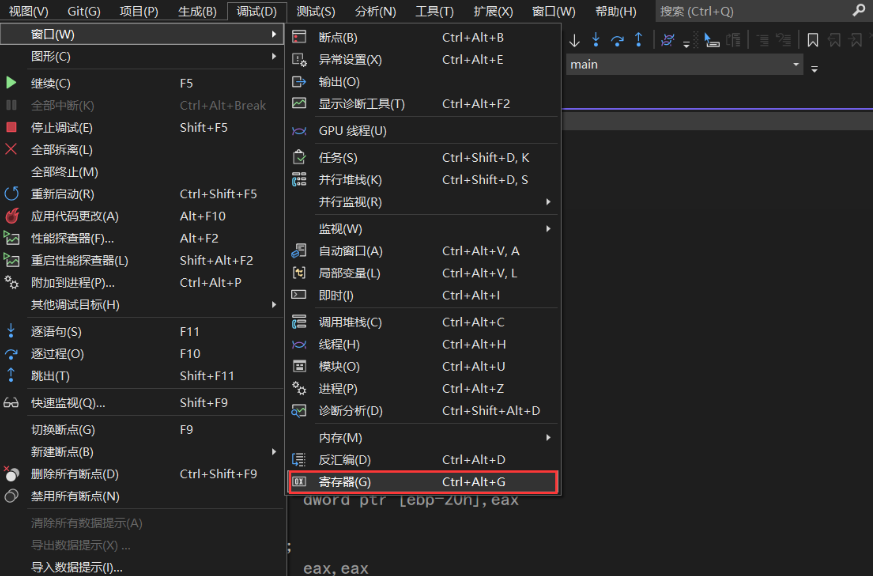
Task: Click the flame icon for 应用代码更改
Action: (12, 216)
